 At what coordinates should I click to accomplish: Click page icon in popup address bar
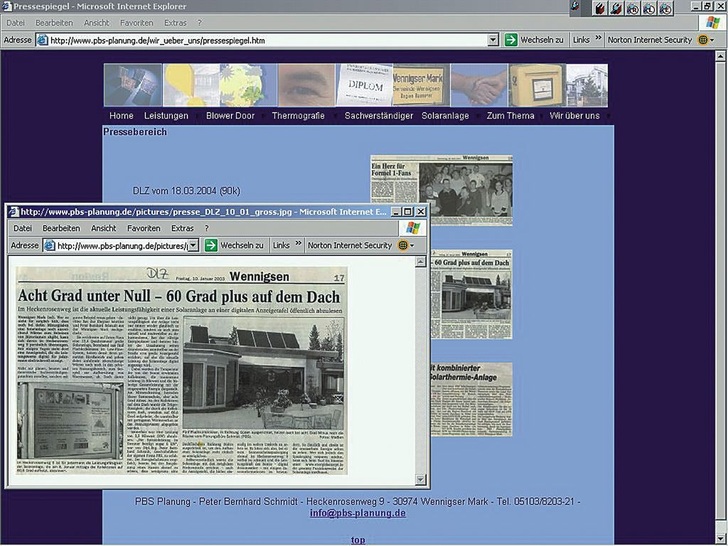[x=49, y=245]
